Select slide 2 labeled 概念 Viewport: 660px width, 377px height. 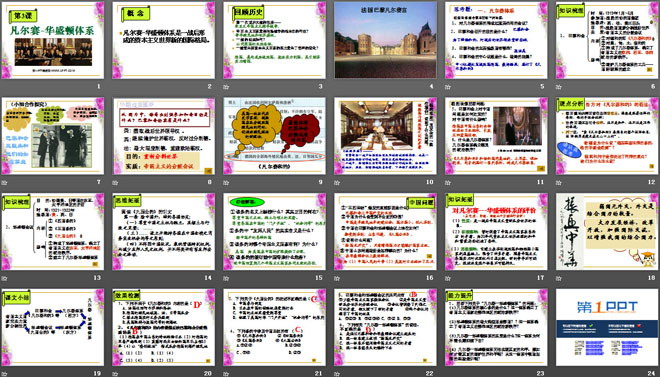(x=164, y=40)
